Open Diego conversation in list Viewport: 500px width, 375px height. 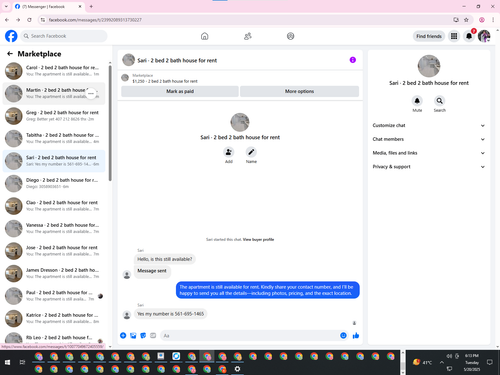pos(54,183)
